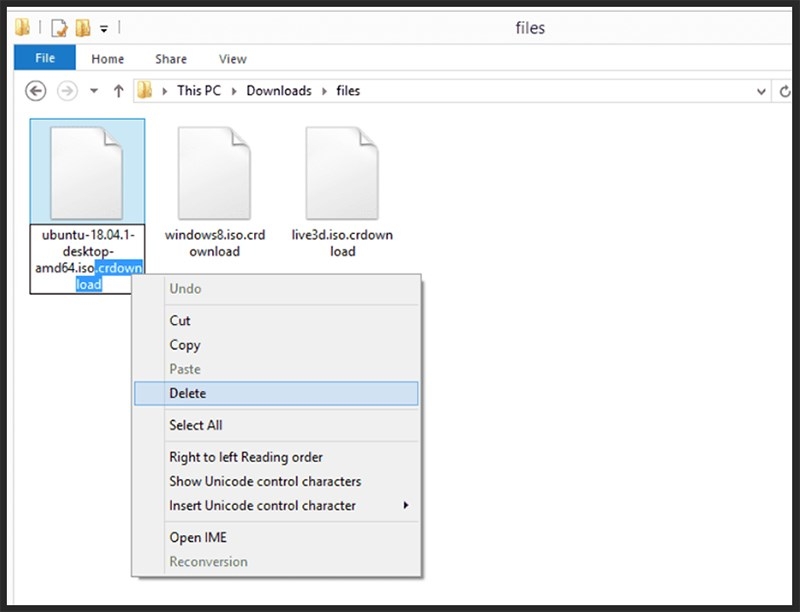Image resolution: width=800 pixels, height=612 pixels.
Task: Open the address bar history dropdown
Action: [x=761, y=91]
